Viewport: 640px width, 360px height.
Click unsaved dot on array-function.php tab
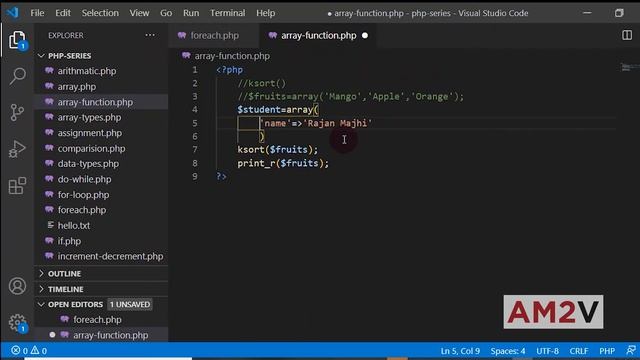point(365,36)
